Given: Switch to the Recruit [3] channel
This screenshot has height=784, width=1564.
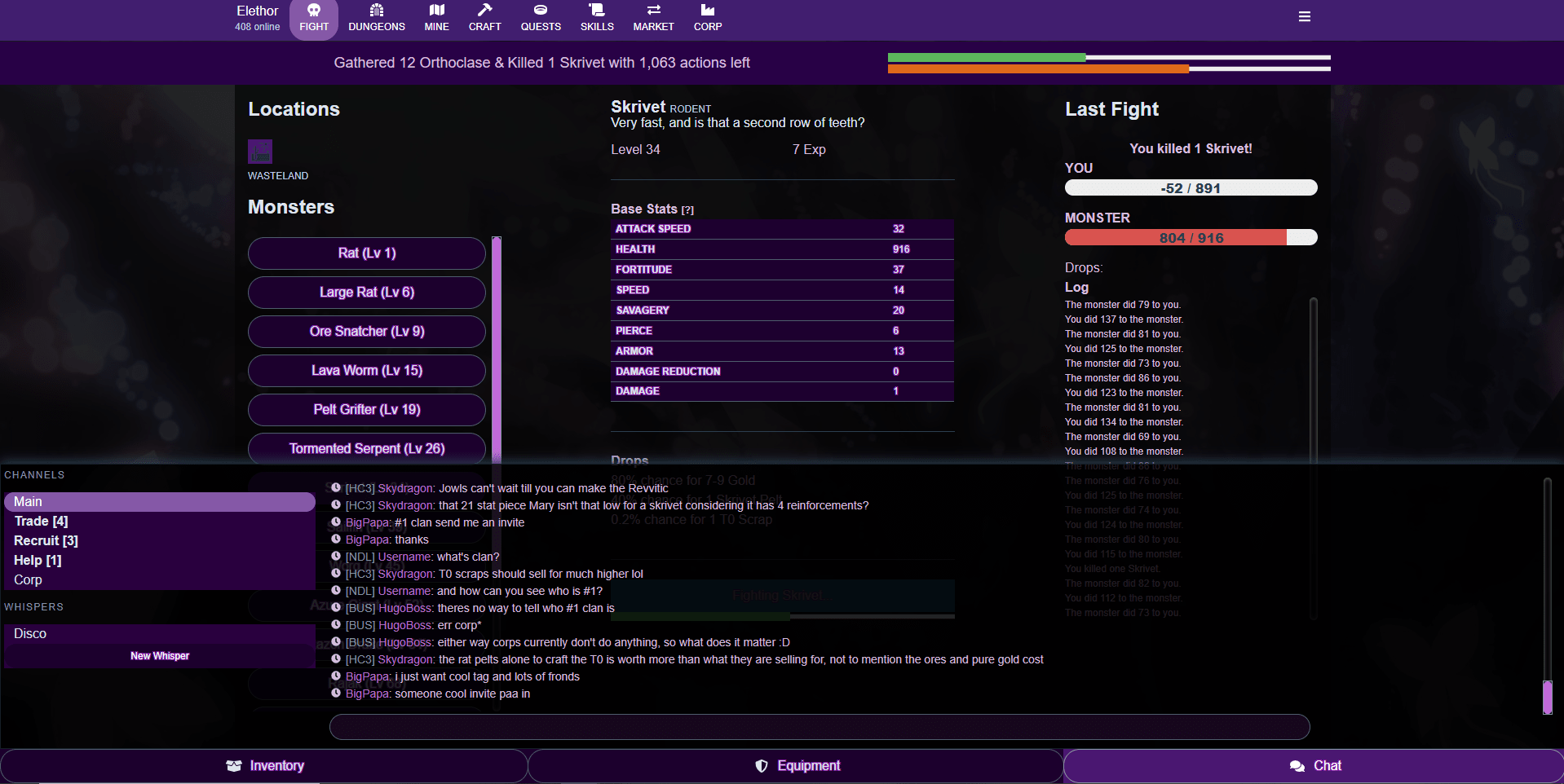Looking at the screenshot, I should pyautogui.click(x=46, y=541).
